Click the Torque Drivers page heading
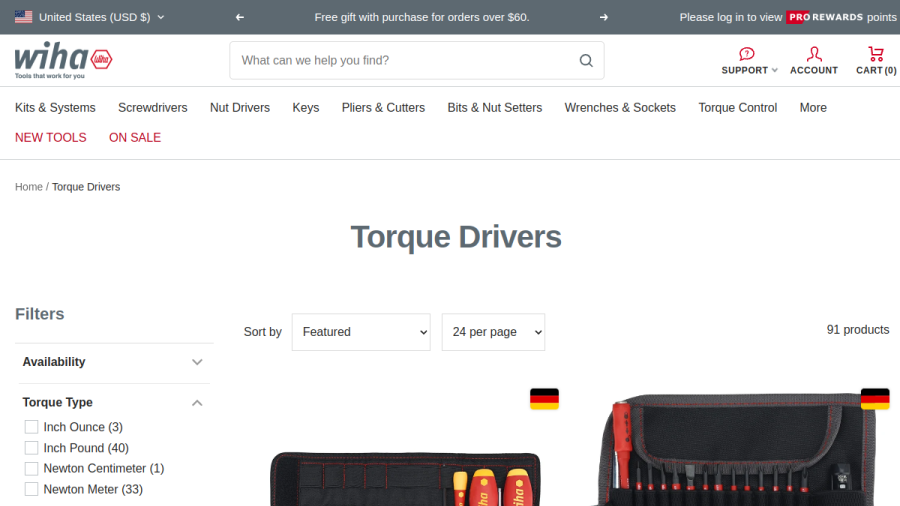900x506 pixels. (x=456, y=237)
